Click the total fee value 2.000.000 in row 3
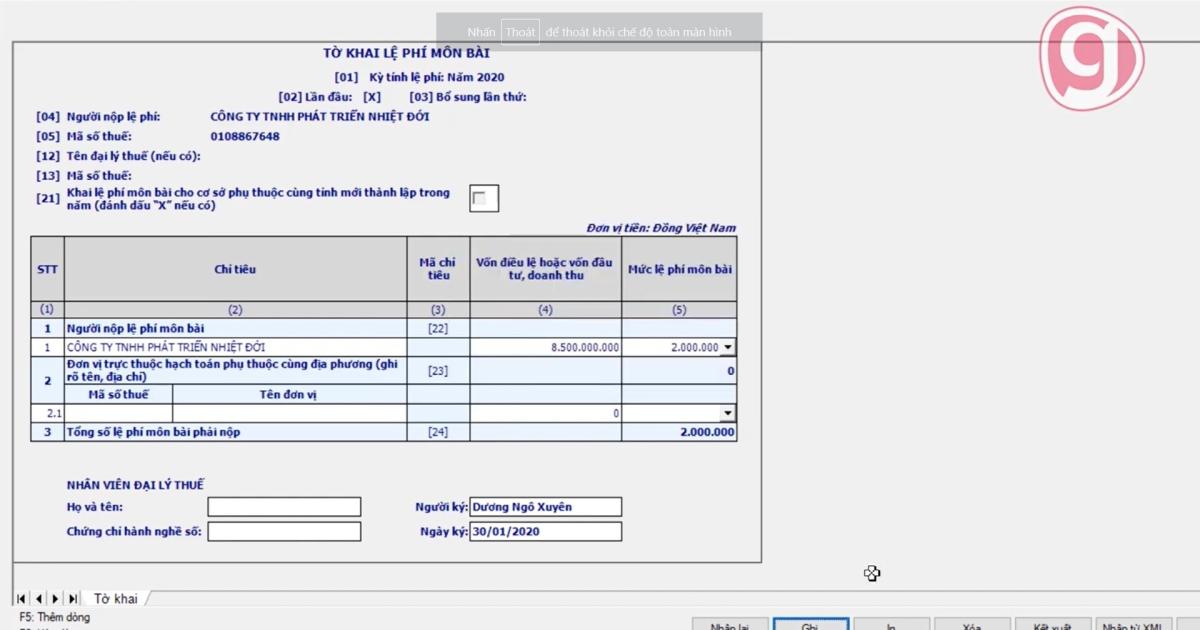The image size is (1200, 630). coord(679,432)
